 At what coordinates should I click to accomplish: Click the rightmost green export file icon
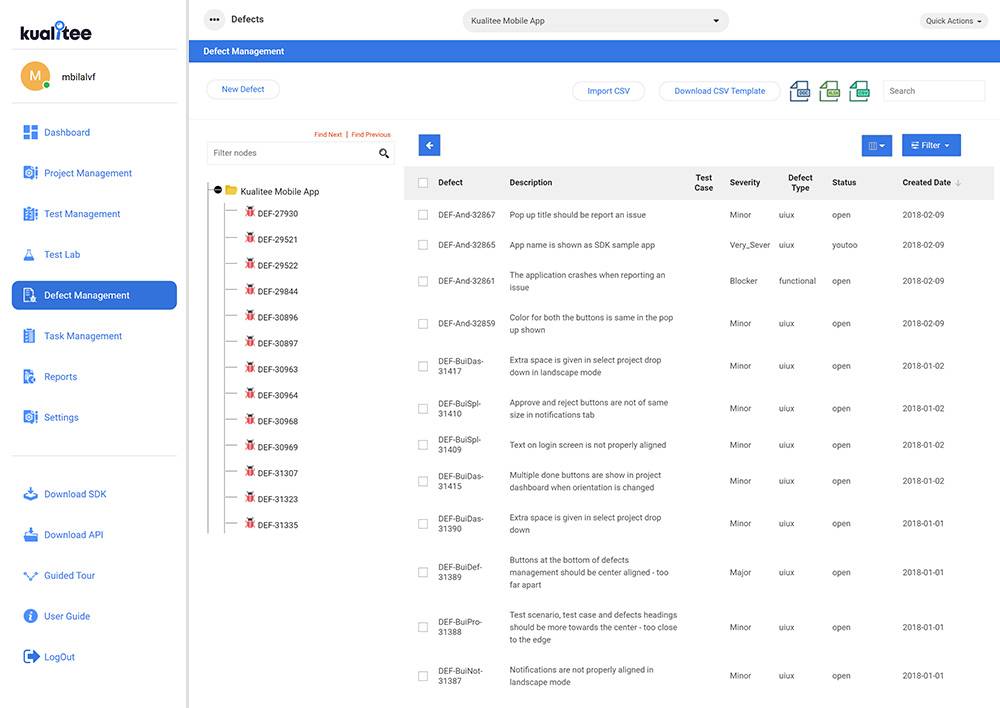coord(859,91)
